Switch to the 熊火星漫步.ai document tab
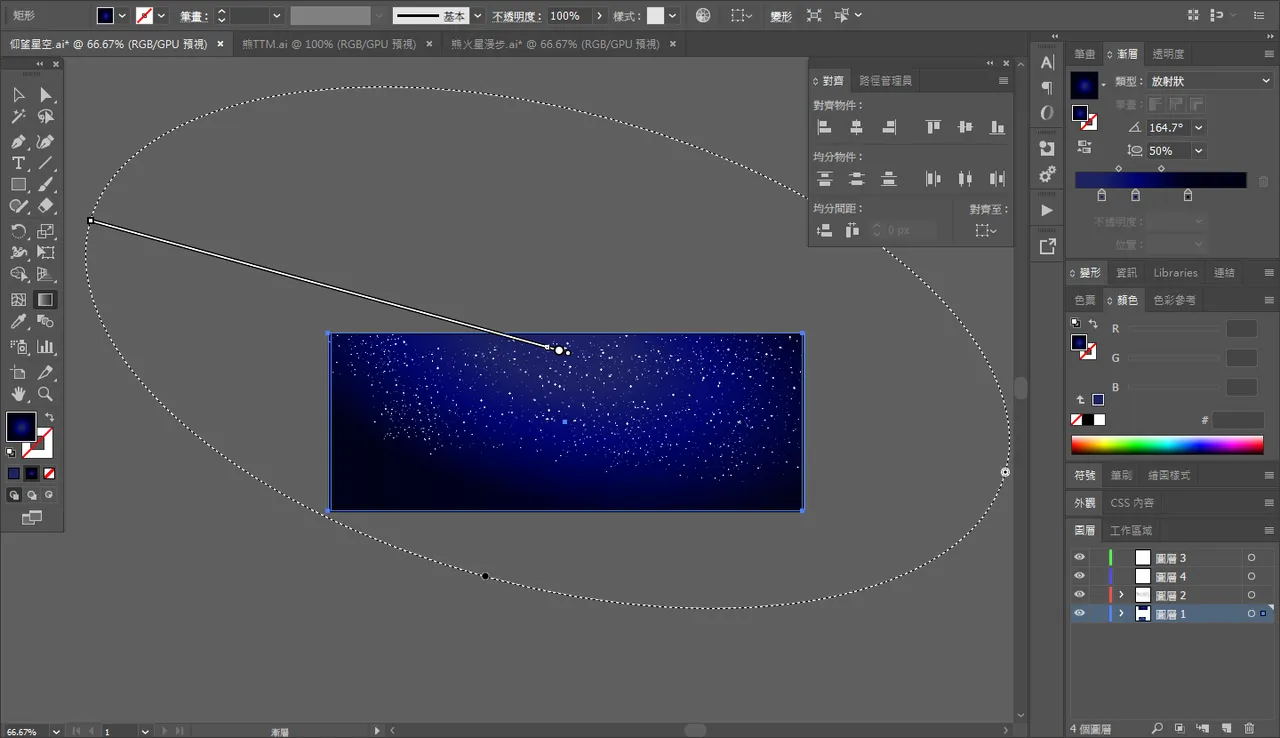Screen dimensions: 1280x738 (x=557, y=44)
